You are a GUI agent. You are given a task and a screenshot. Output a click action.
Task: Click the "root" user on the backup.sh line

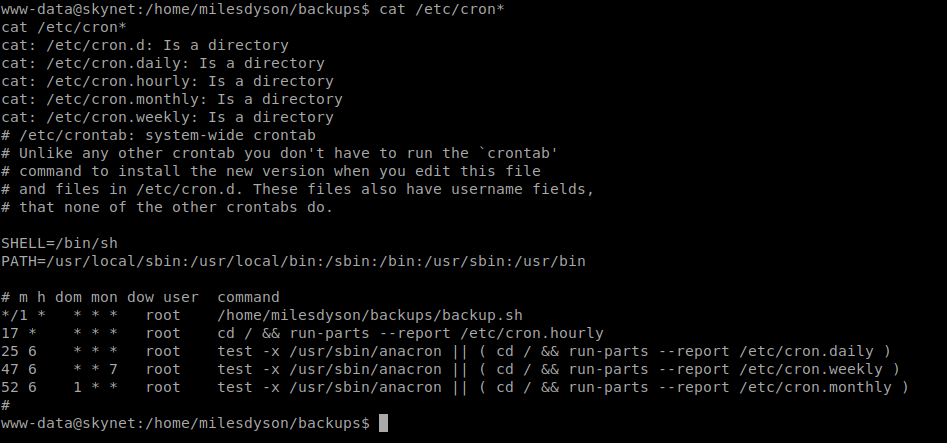point(163,315)
